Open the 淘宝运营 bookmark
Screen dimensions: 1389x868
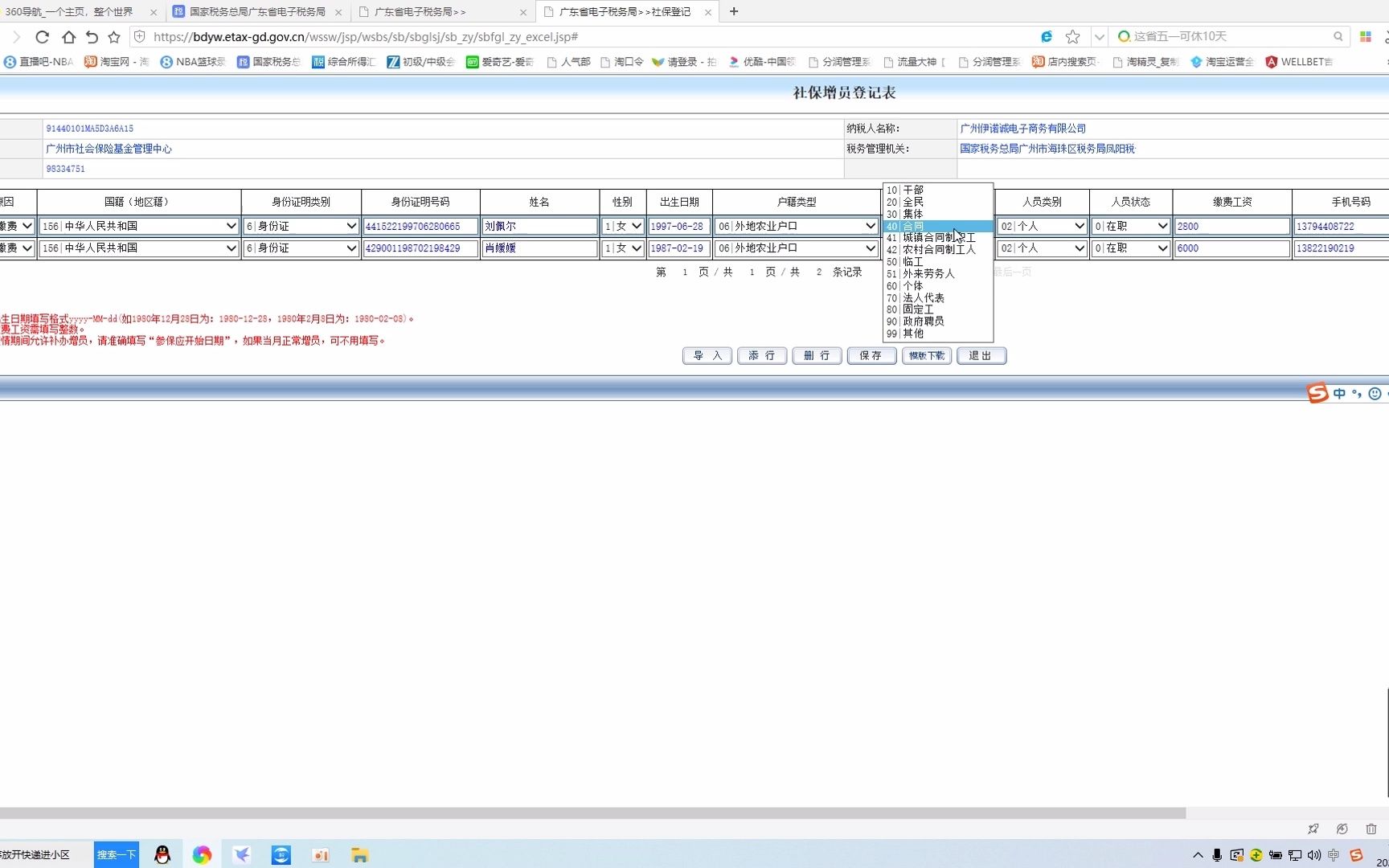click(x=1222, y=62)
